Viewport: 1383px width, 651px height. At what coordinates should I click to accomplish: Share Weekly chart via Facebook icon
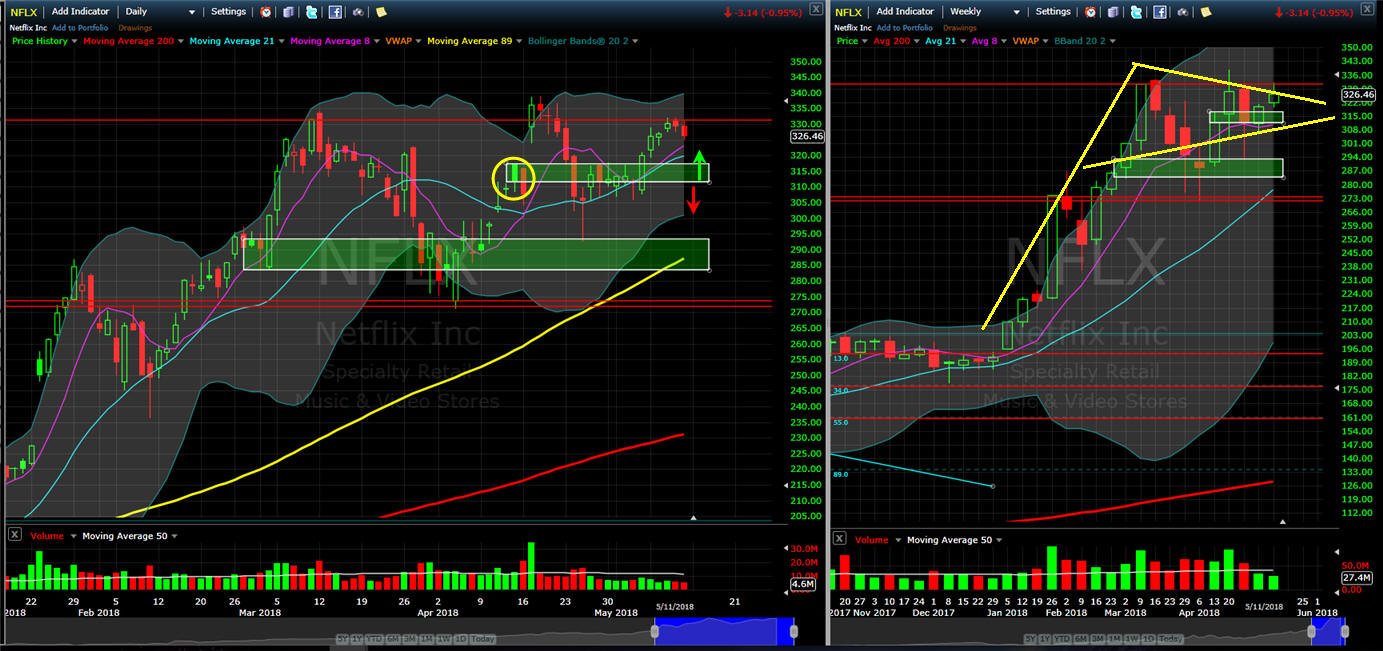pyautogui.click(x=1160, y=12)
